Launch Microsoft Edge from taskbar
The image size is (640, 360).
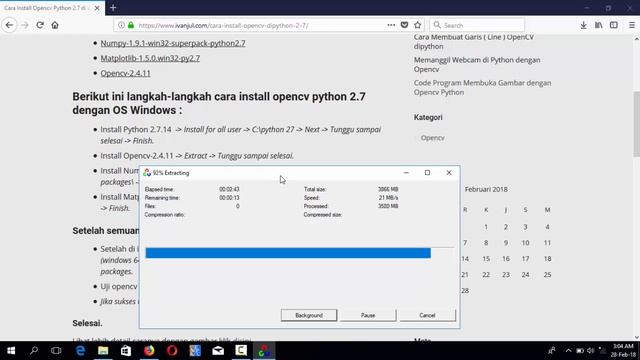click(x=80, y=351)
